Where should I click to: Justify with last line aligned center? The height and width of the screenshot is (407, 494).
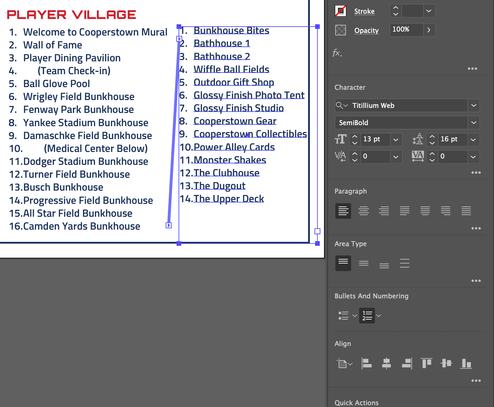(x=425, y=211)
